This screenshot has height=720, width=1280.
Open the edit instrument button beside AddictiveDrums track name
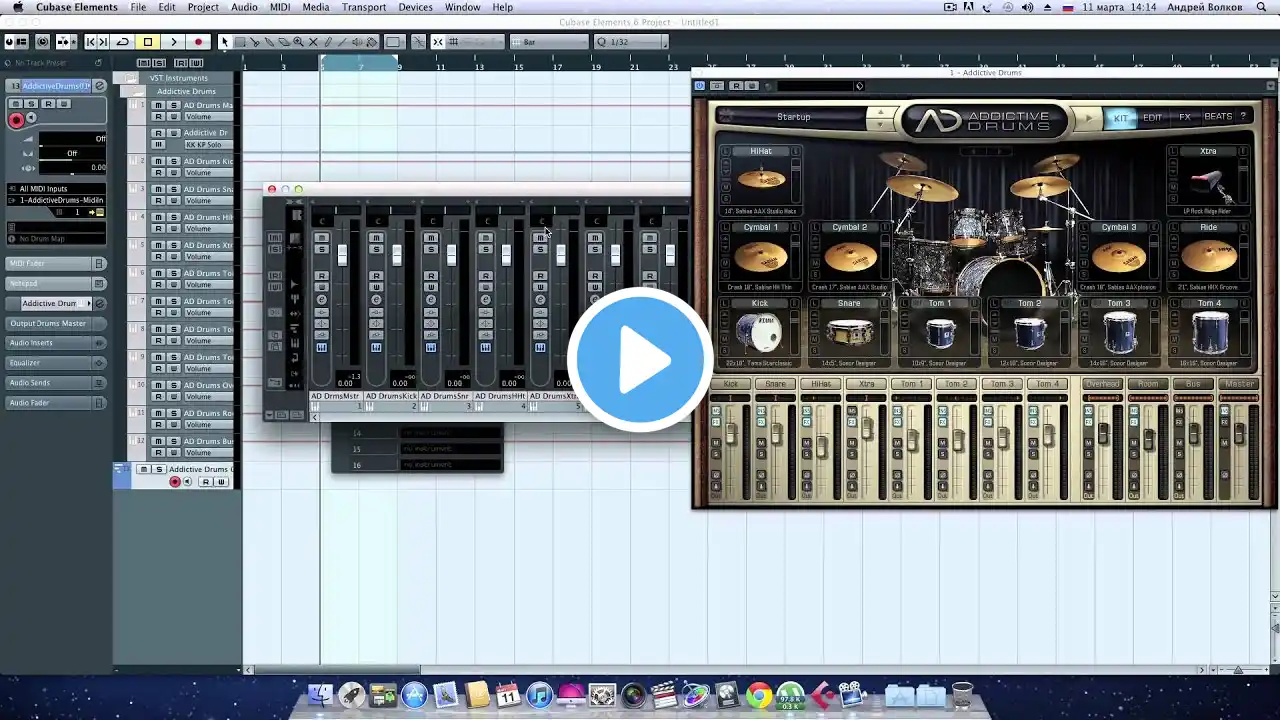pyautogui.click(x=100, y=86)
